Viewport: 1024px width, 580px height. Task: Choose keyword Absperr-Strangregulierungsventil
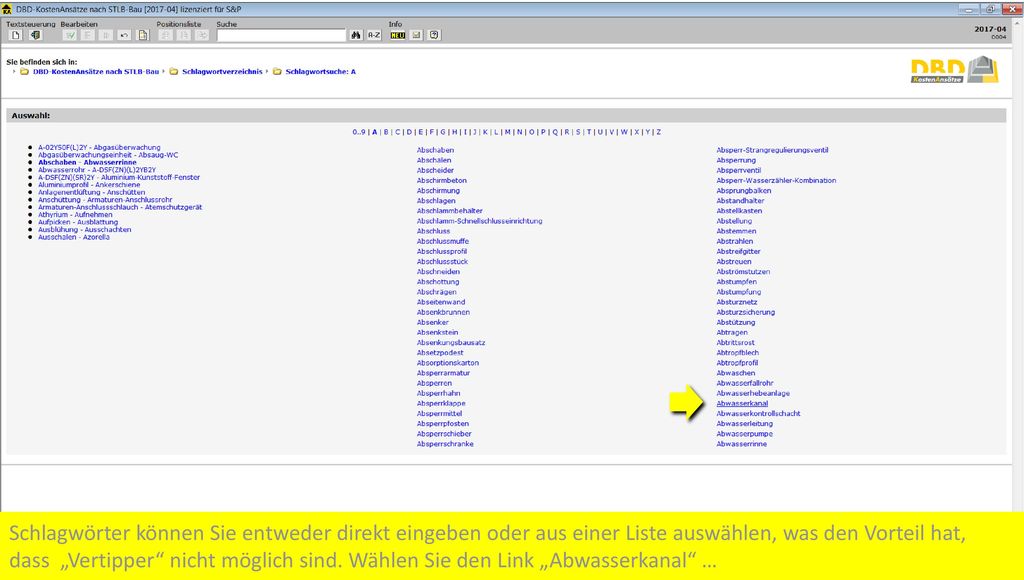(x=773, y=150)
